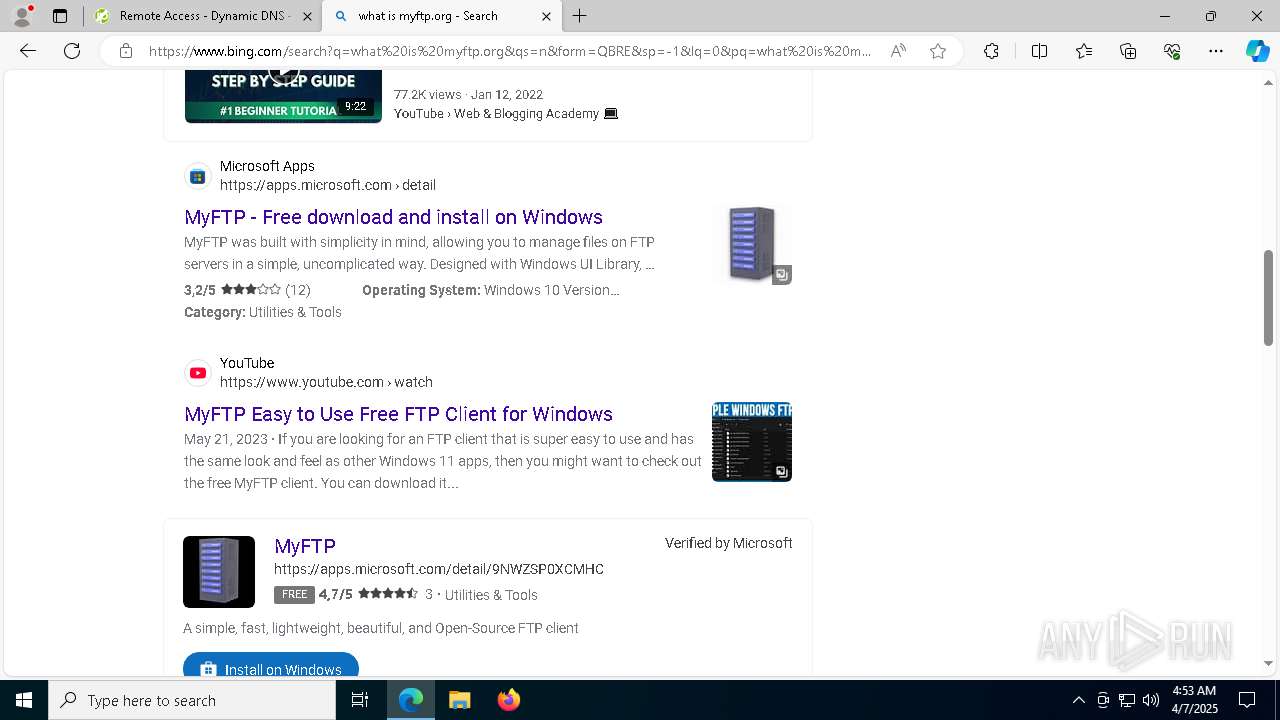Click page scrollbar down arrow
The width and height of the screenshot is (1280, 720).
pos(1268,663)
